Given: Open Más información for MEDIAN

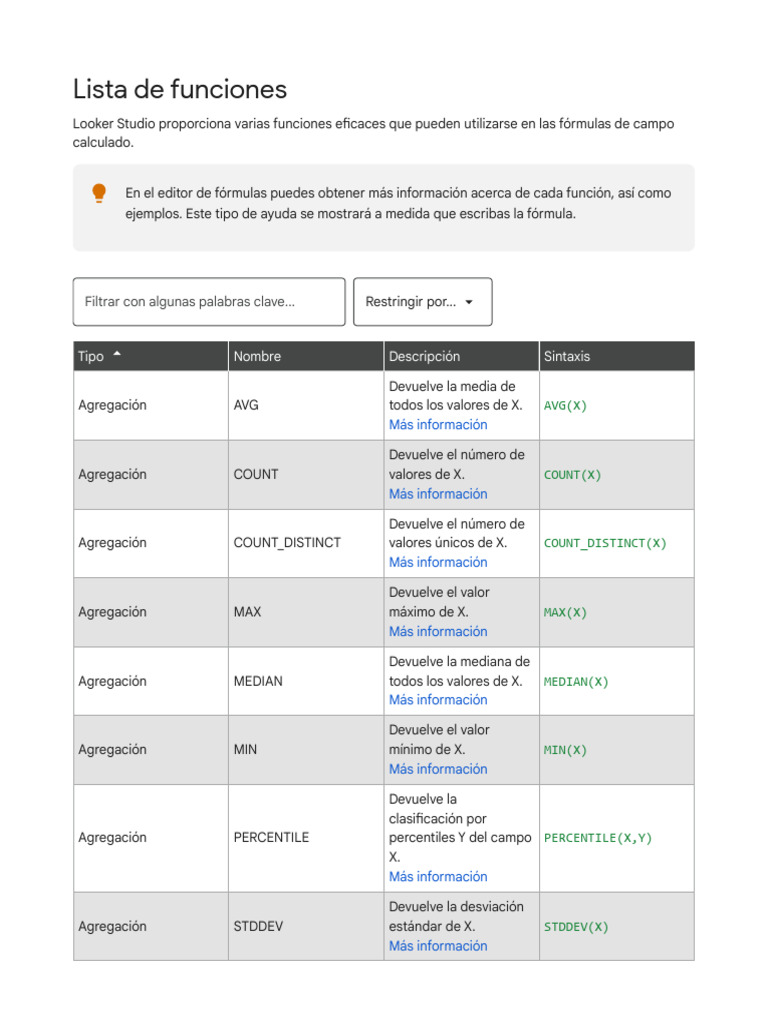Looking at the screenshot, I should (438, 700).
